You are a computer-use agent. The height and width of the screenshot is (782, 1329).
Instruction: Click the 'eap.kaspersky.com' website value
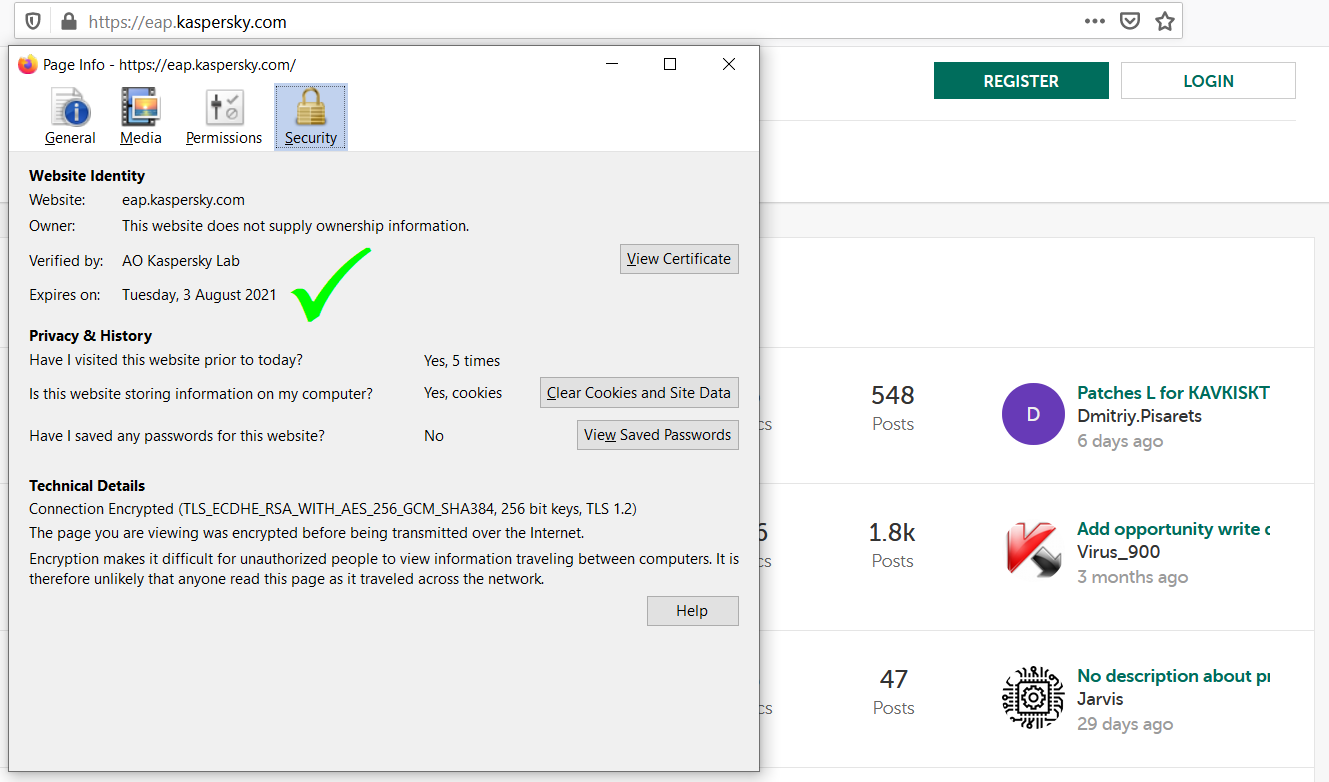183,200
